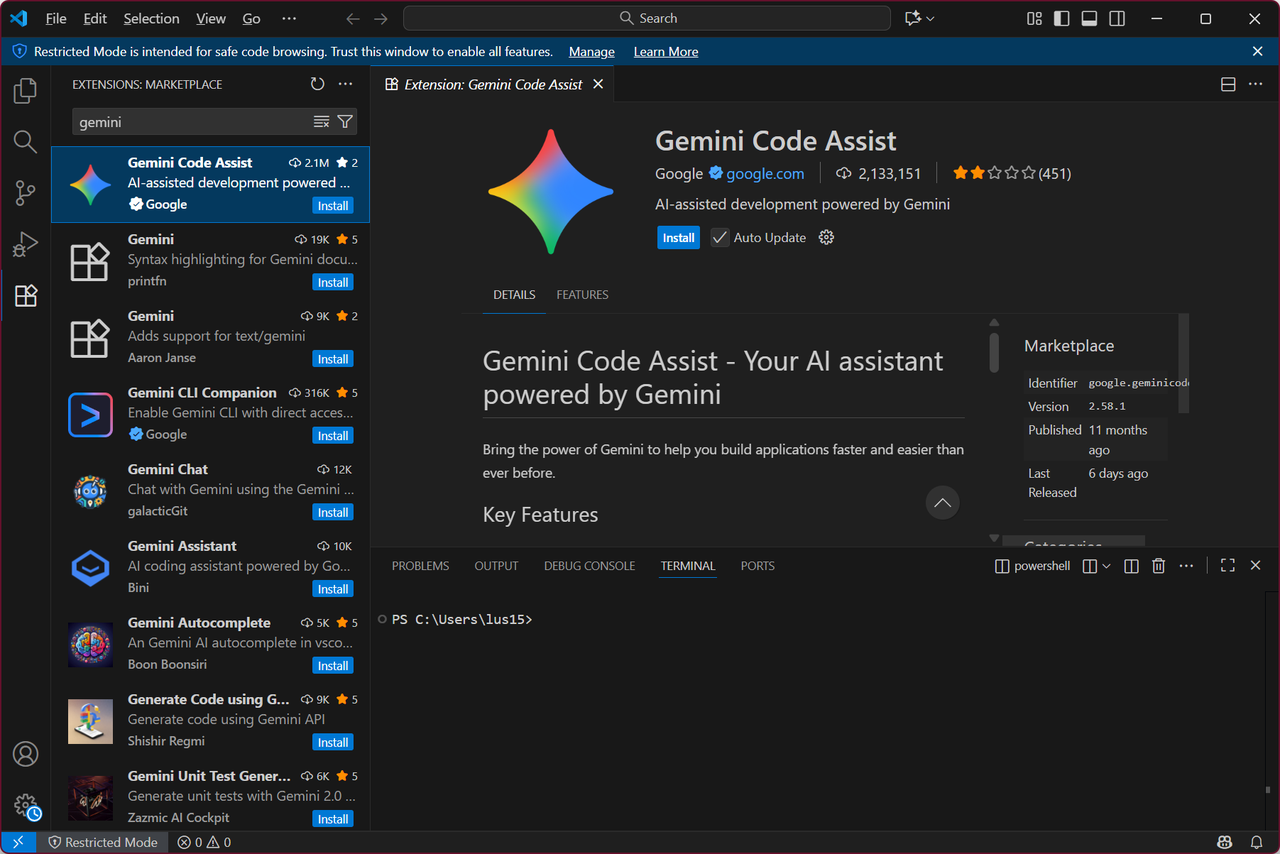The image size is (1280, 854).
Task: Click the Learn More link
Action: point(666,52)
